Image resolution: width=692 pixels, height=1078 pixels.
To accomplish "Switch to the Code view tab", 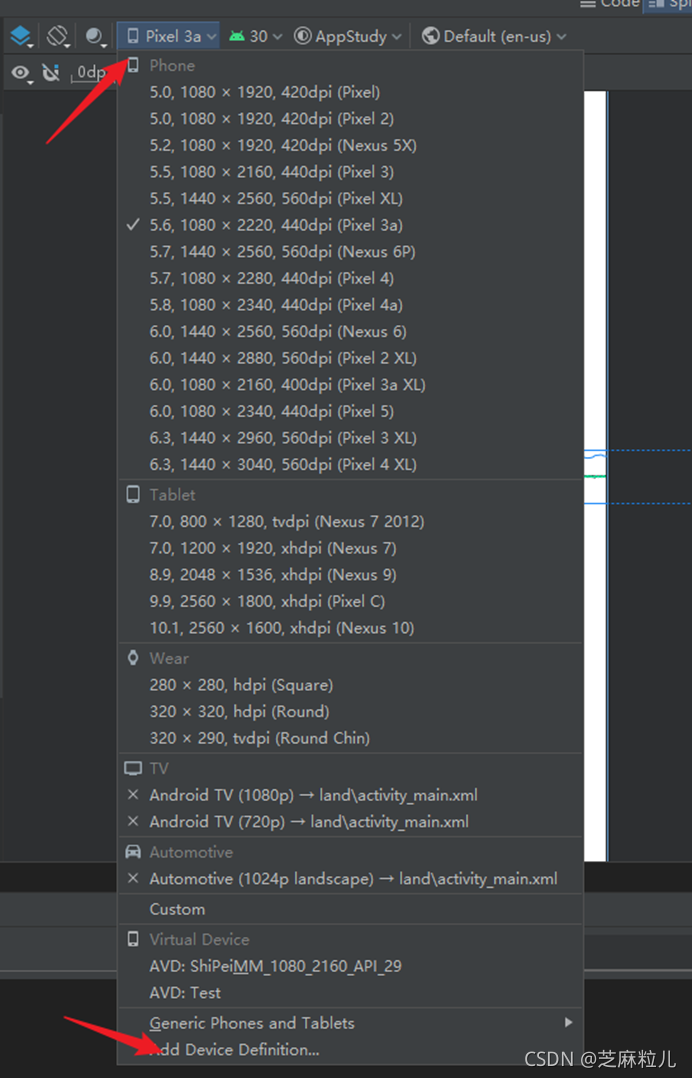I will point(611,4).
